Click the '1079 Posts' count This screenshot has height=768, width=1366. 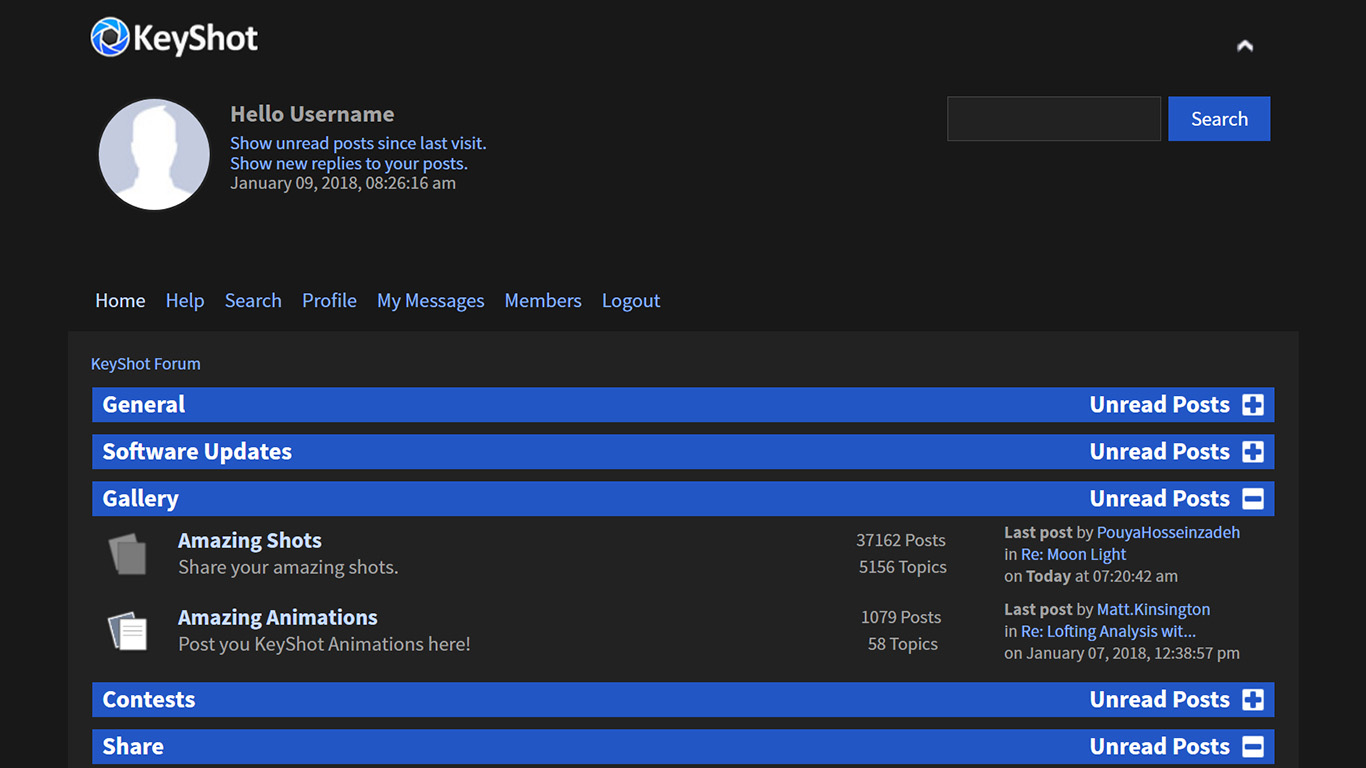(x=901, y=617)
